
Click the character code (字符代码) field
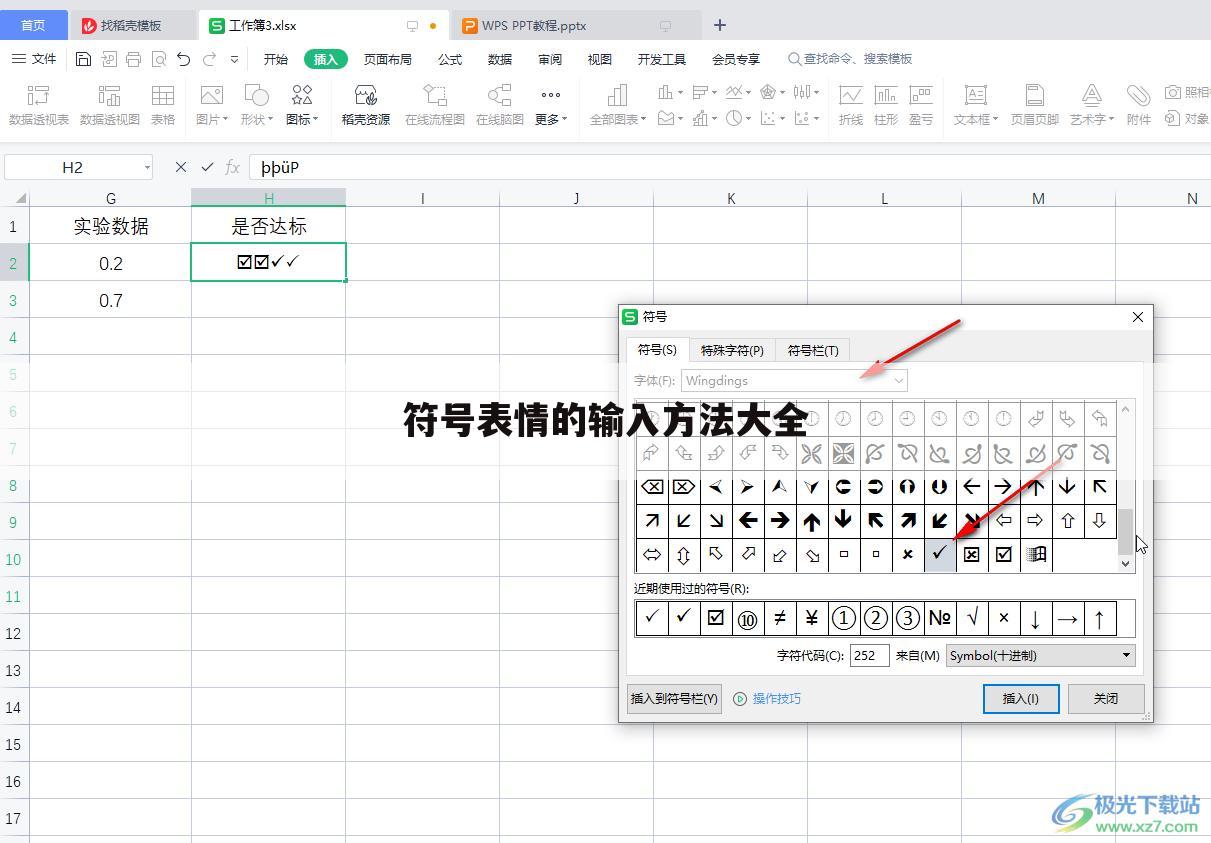point(869,656)
